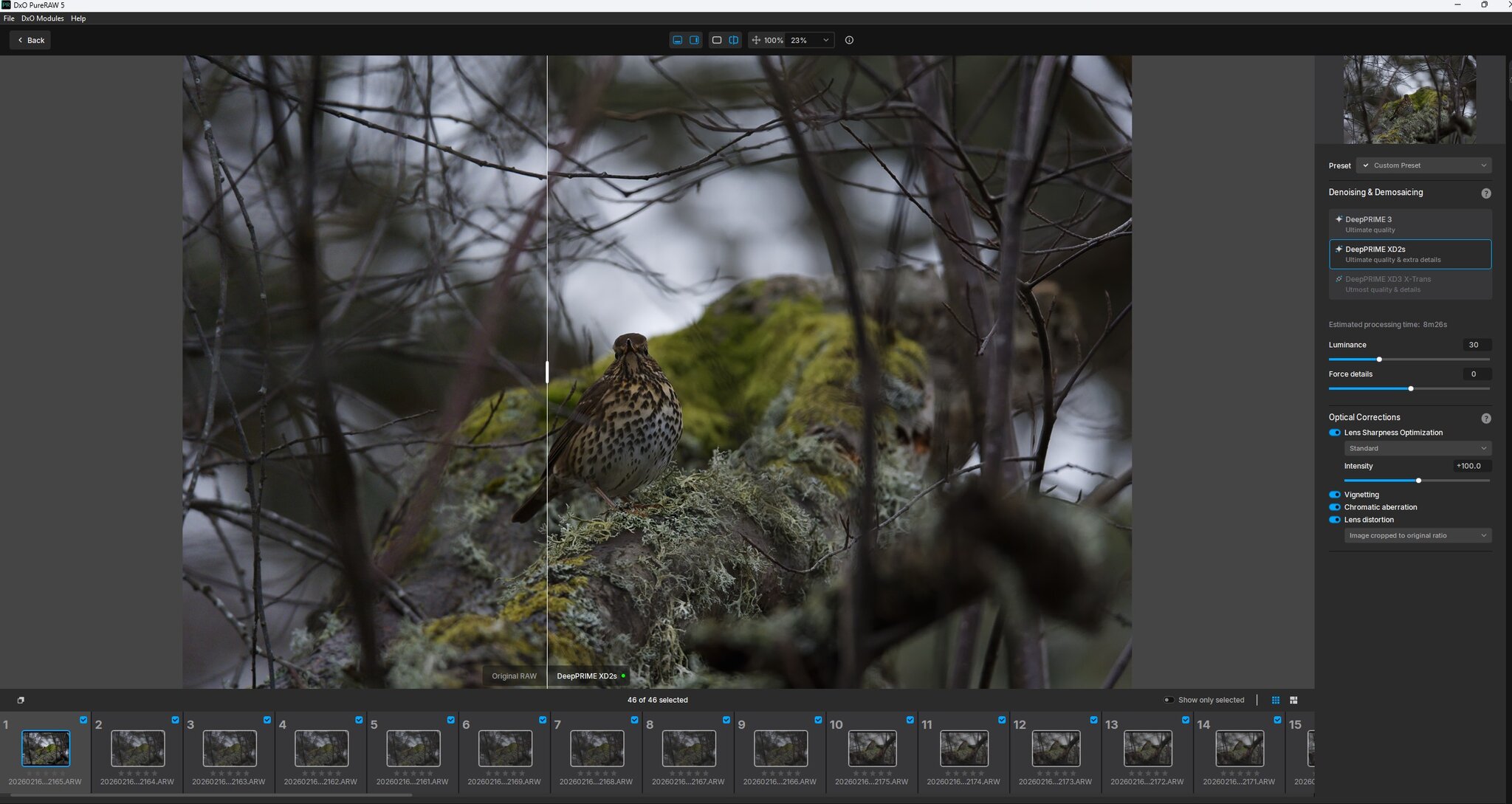This screenshot has width=1512, height=804.
Task: Enable Show only selected switch
Action: coord(1169,700)
